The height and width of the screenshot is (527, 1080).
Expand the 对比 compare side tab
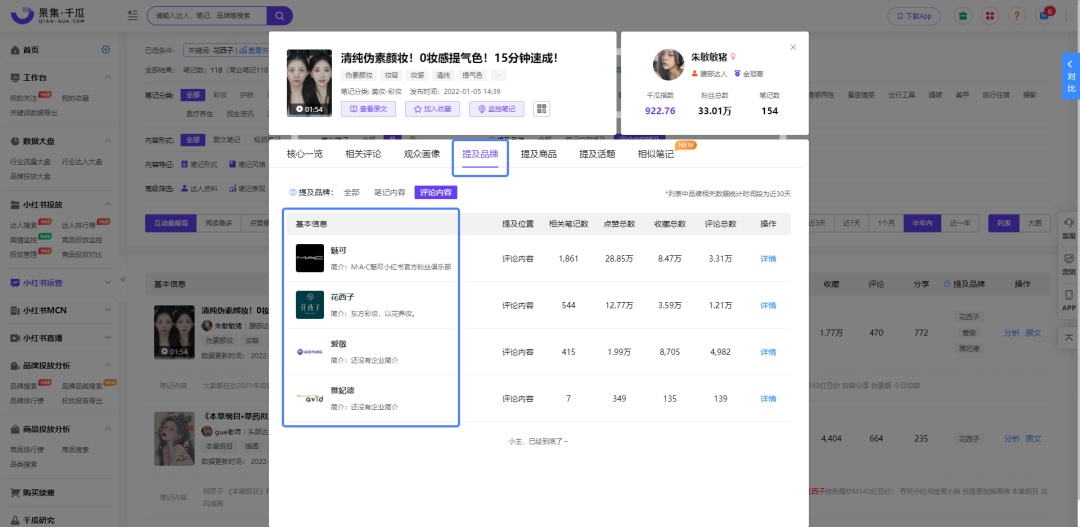click(x=1070, y=76)
